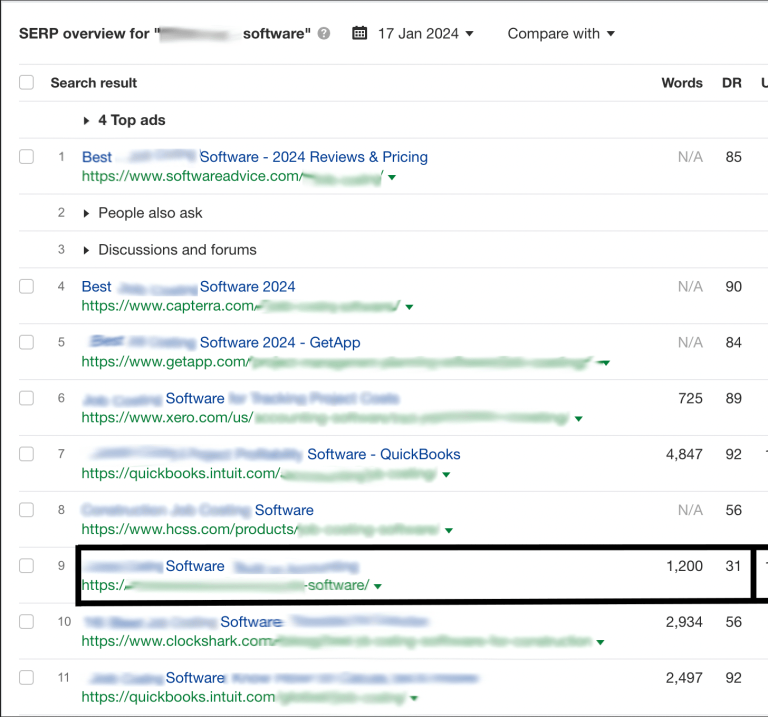Click the DR value 84 for getapp
The image size is (768, 717).
click(734, 342)
